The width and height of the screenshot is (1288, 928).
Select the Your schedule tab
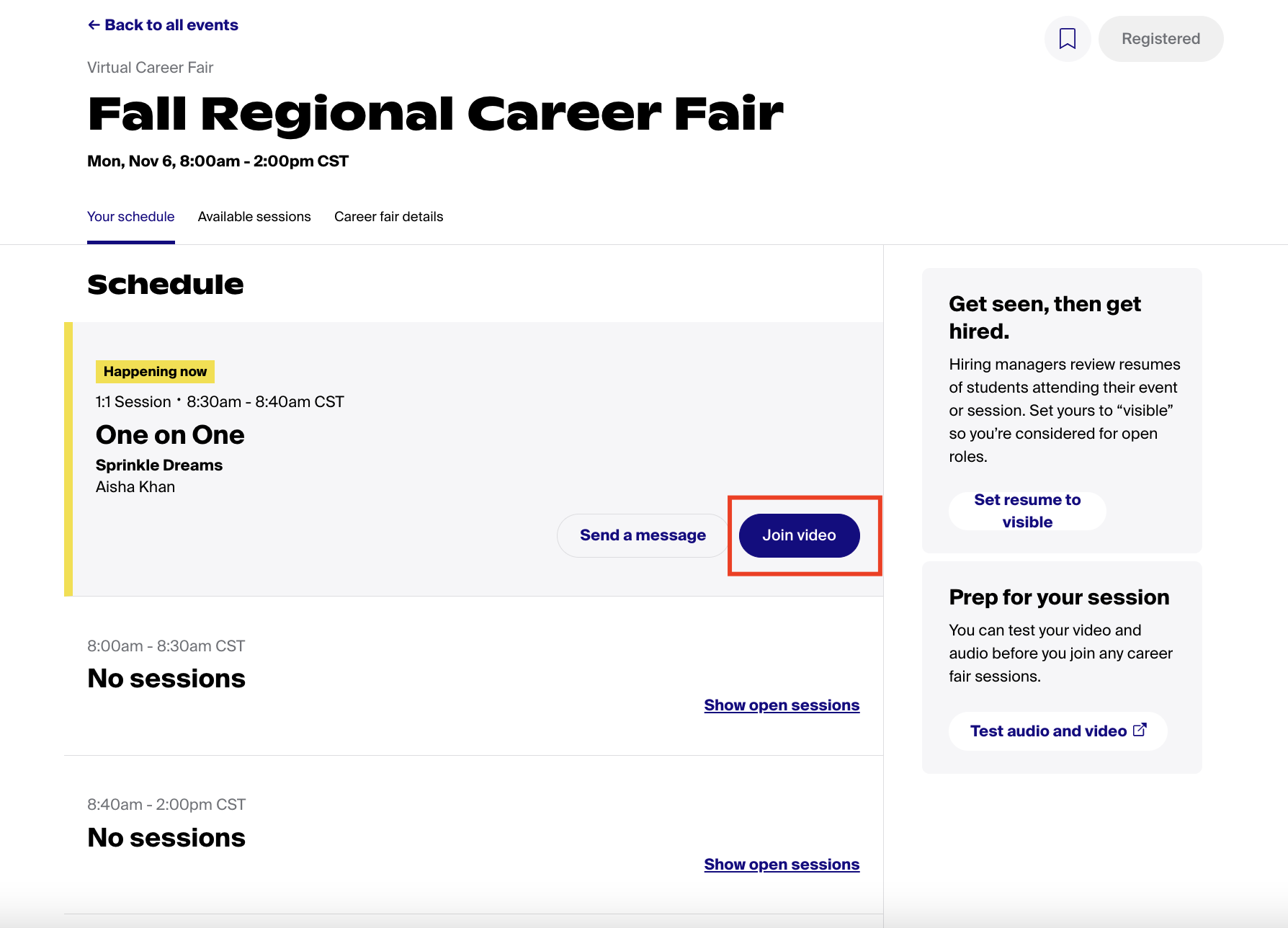tap(130, 216)
